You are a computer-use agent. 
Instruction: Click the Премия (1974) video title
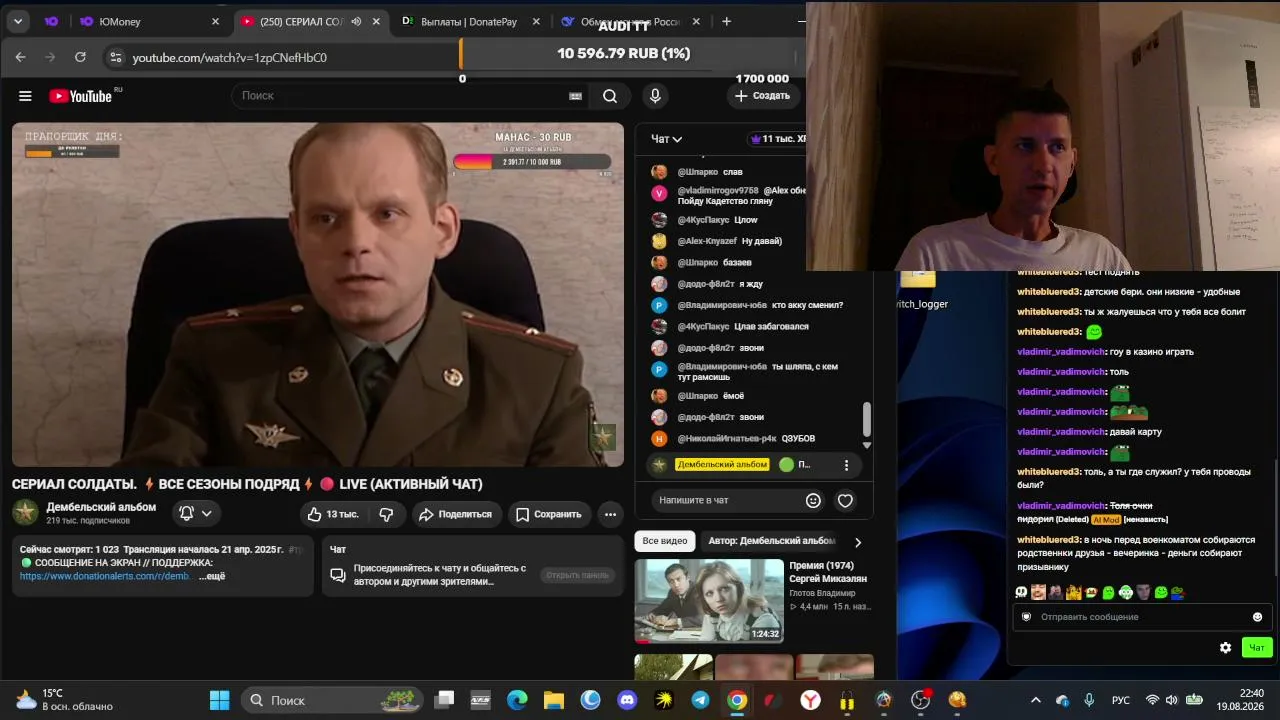pyautogui.click(x=828, y=572)
